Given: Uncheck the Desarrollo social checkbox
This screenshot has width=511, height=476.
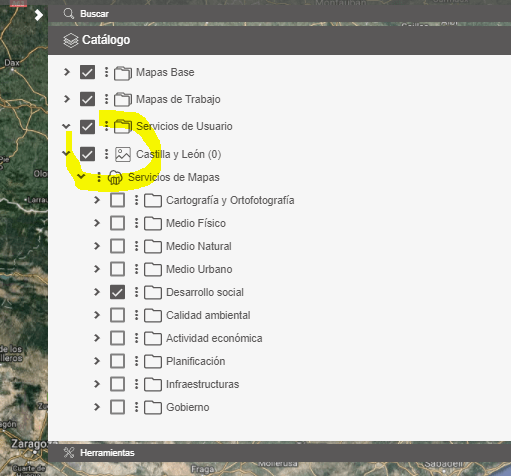Looking at the screenshot, I should [x=117, y=292].
